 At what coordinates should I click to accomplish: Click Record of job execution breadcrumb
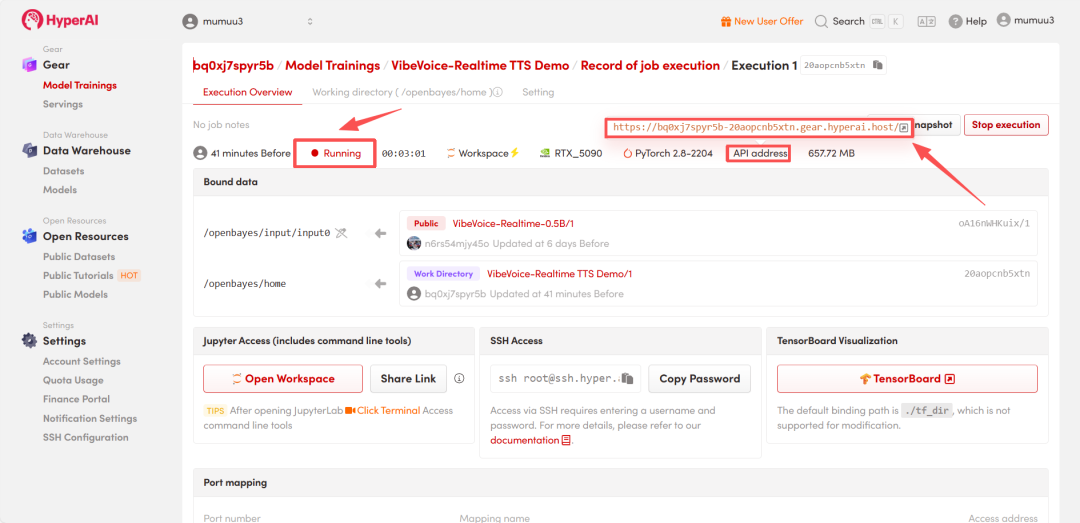click(x=650, y=65)
